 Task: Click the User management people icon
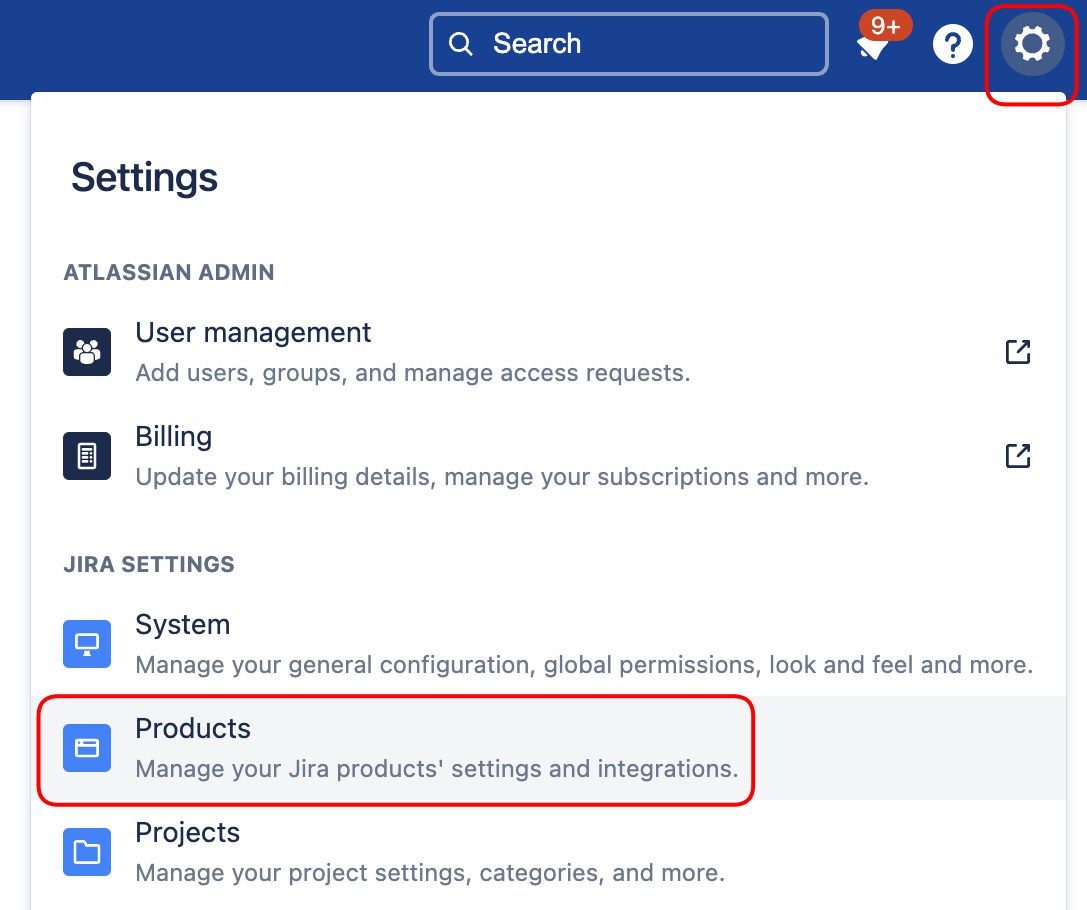[x=87, y=352]
